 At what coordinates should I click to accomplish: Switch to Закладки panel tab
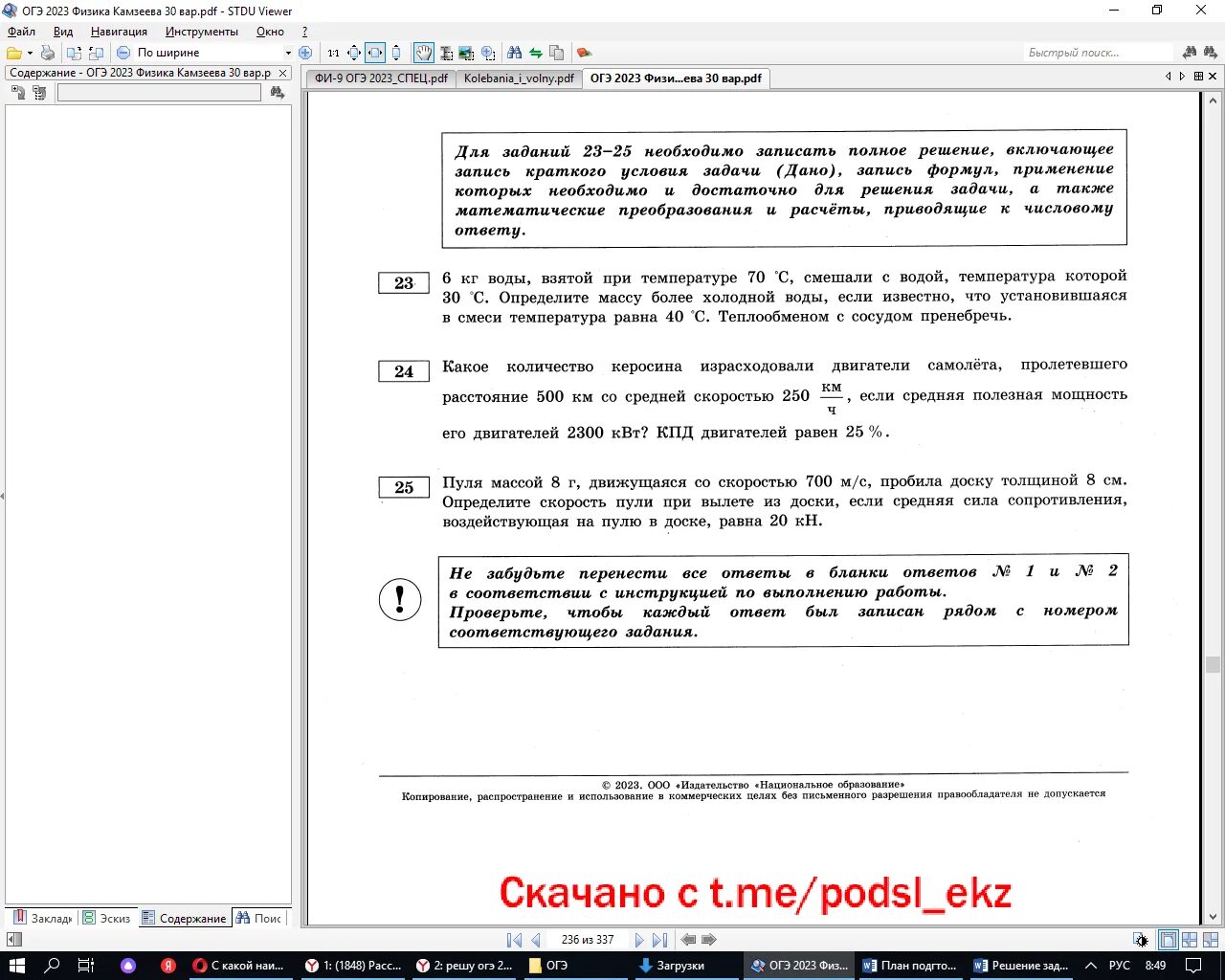click(41, 918)
